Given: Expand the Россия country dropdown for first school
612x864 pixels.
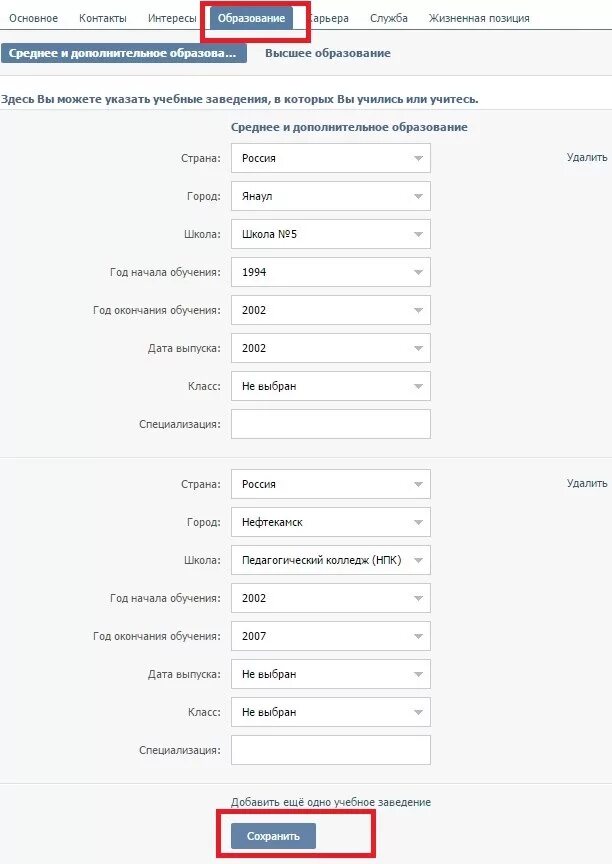Looking at the screenshot, I should coord(330,158).
